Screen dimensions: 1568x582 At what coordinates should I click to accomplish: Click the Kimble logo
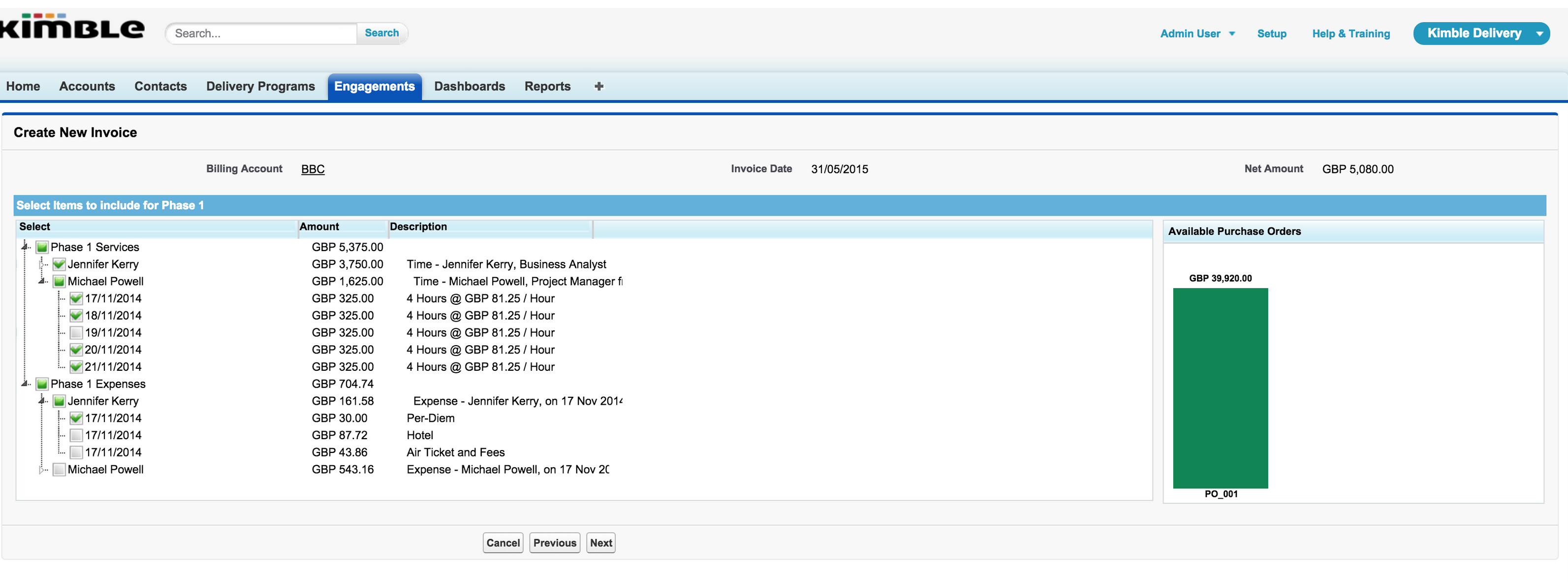(72, 27)
